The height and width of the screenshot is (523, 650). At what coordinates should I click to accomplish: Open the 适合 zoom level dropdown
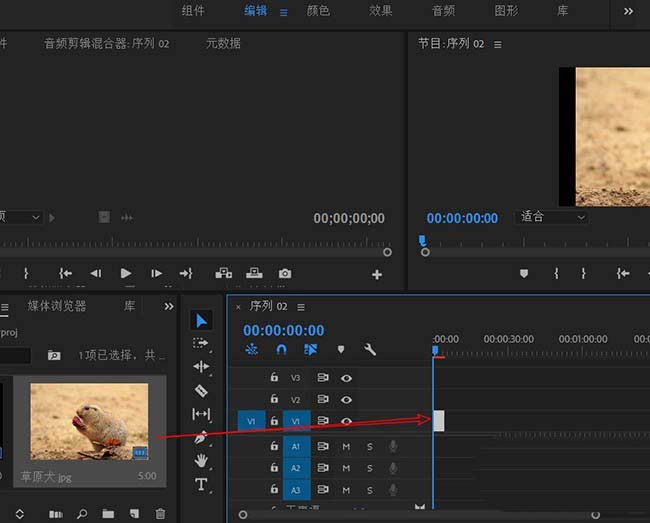click(x=553, y=217)
